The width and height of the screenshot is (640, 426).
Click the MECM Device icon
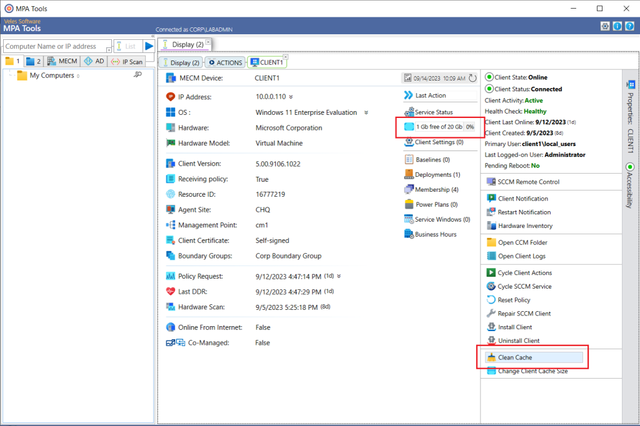tap(171, 78)
